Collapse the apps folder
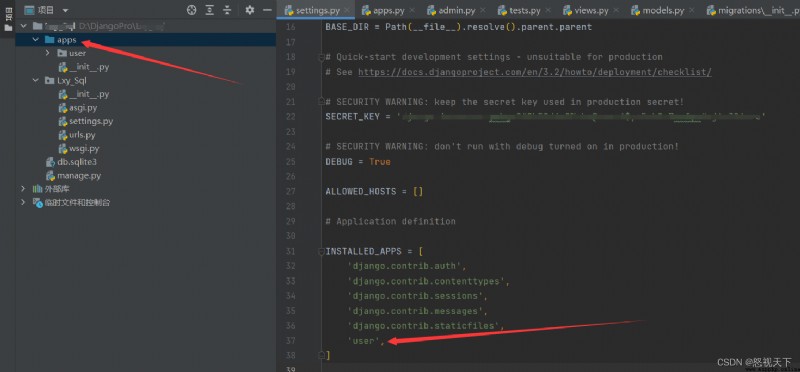This screenshot has height=372, width=800. [x=35, y=39]
